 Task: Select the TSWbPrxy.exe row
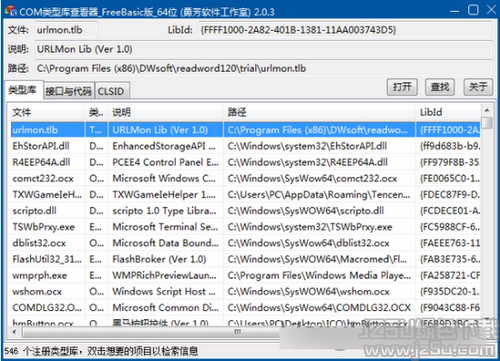[245, 227]
